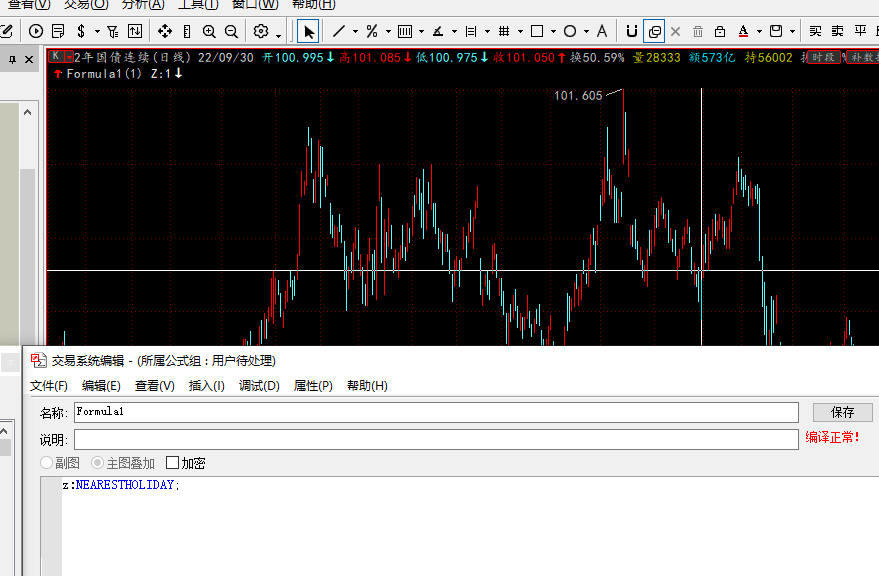This screenshot has height=576, width=879.
Task: Open the 属性(P) menu in formula editor
Action: 313,386
